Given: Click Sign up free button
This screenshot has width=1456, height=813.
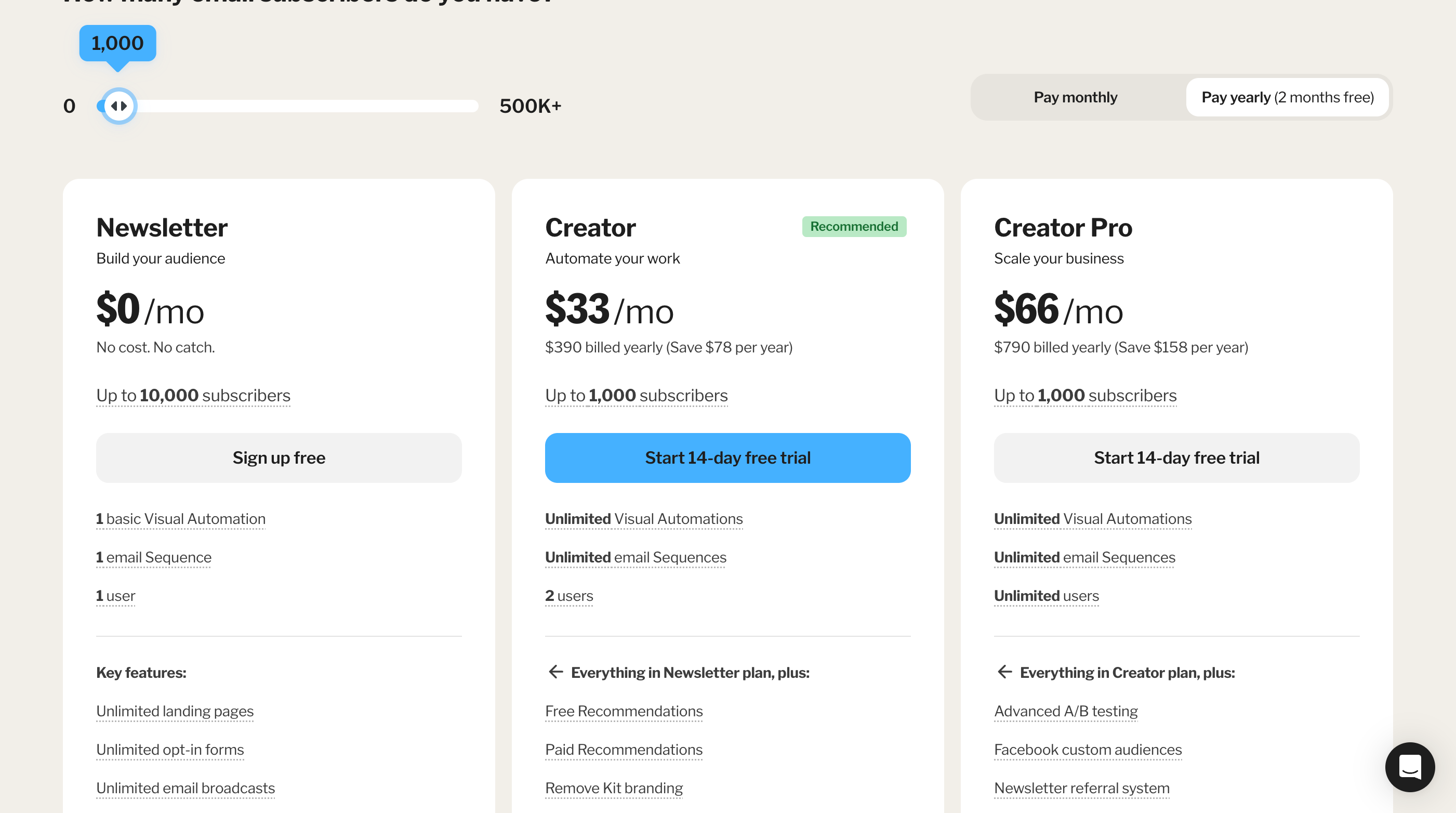Looking at the screenshot, I should pos(279,457).
